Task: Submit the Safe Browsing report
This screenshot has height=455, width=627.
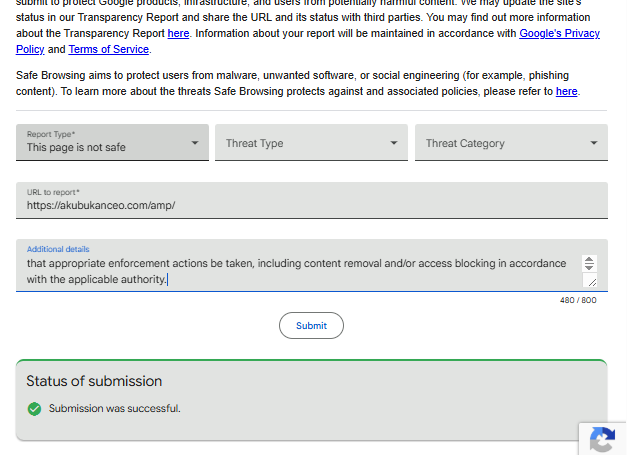Action: pos(311,325)
